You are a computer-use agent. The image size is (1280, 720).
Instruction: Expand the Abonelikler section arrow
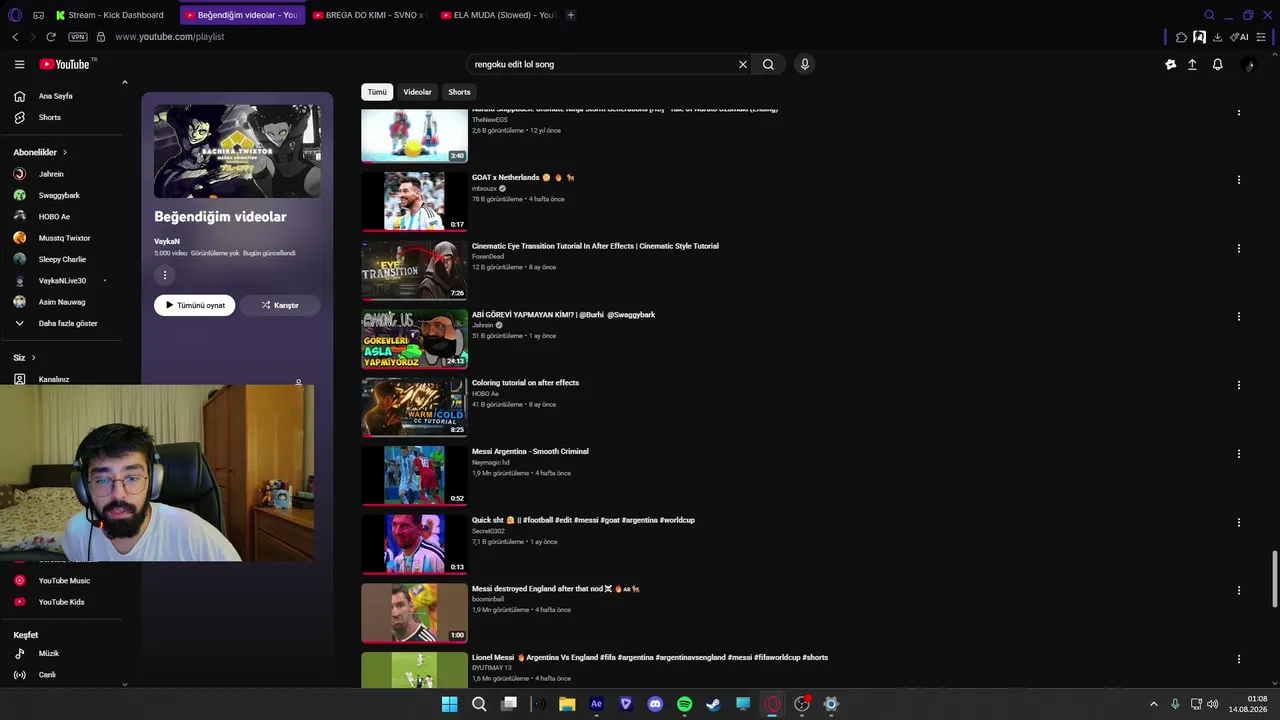pyautogui.click(x=65, y=152)
